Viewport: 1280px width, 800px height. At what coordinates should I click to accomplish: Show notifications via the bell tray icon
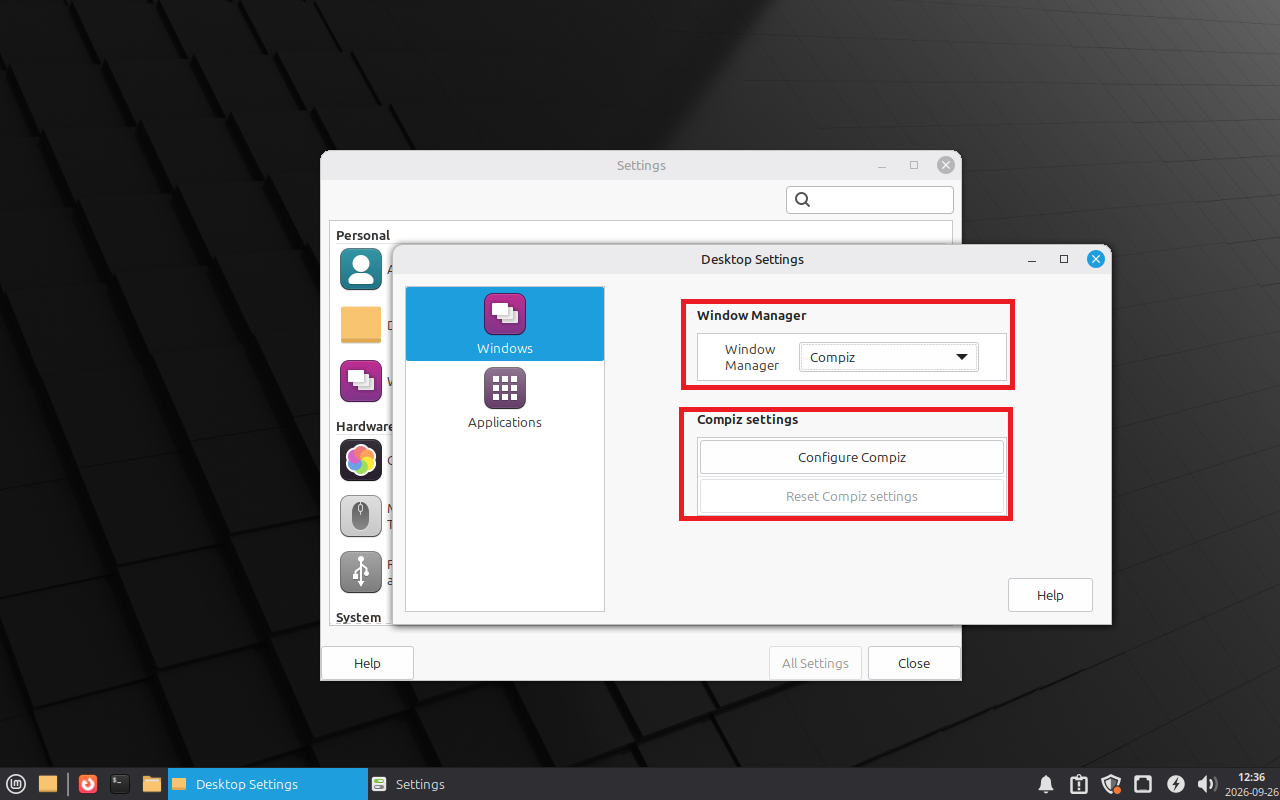click(1046, 784)
